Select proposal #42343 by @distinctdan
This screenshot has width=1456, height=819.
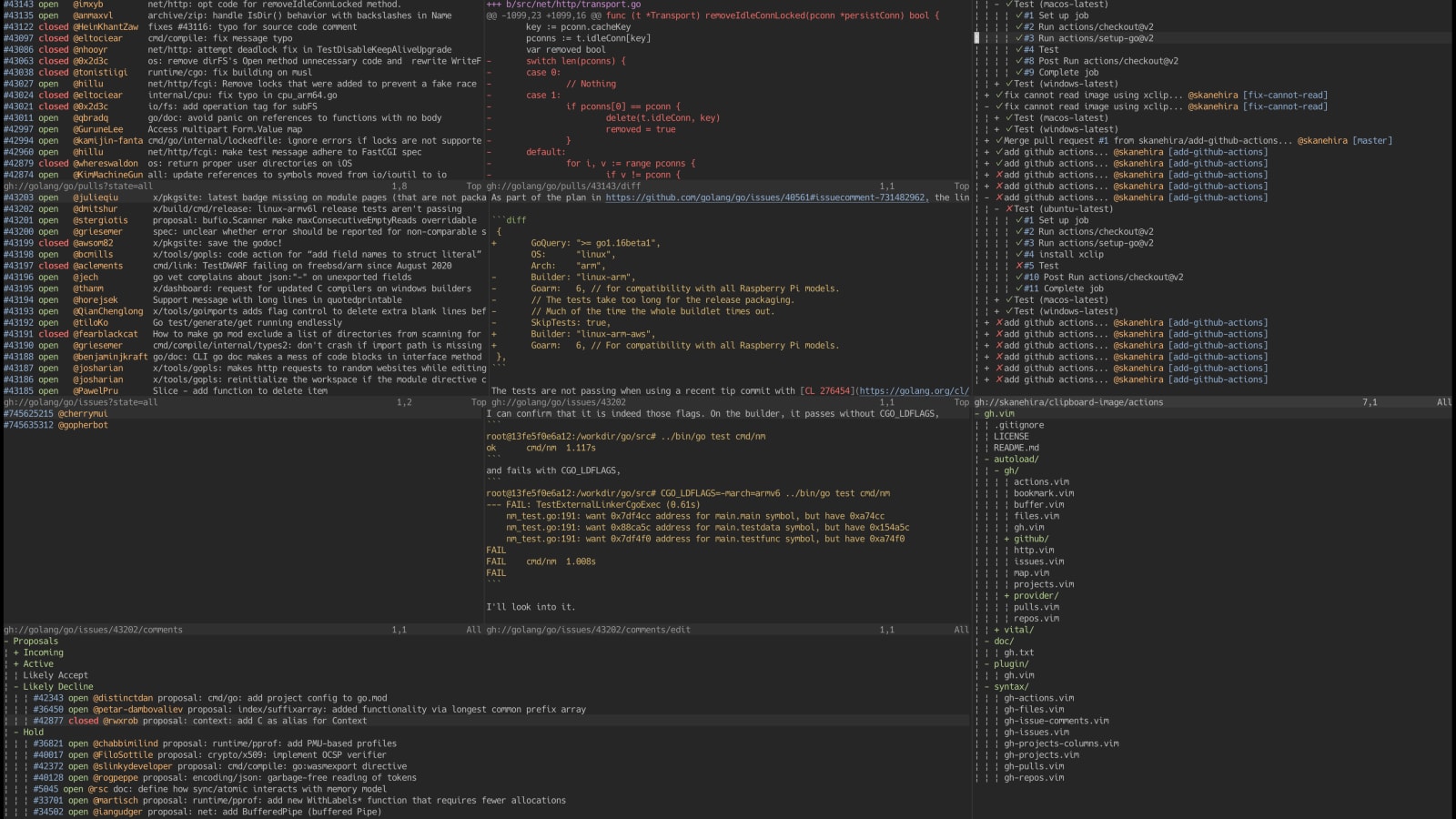[210, 698]
